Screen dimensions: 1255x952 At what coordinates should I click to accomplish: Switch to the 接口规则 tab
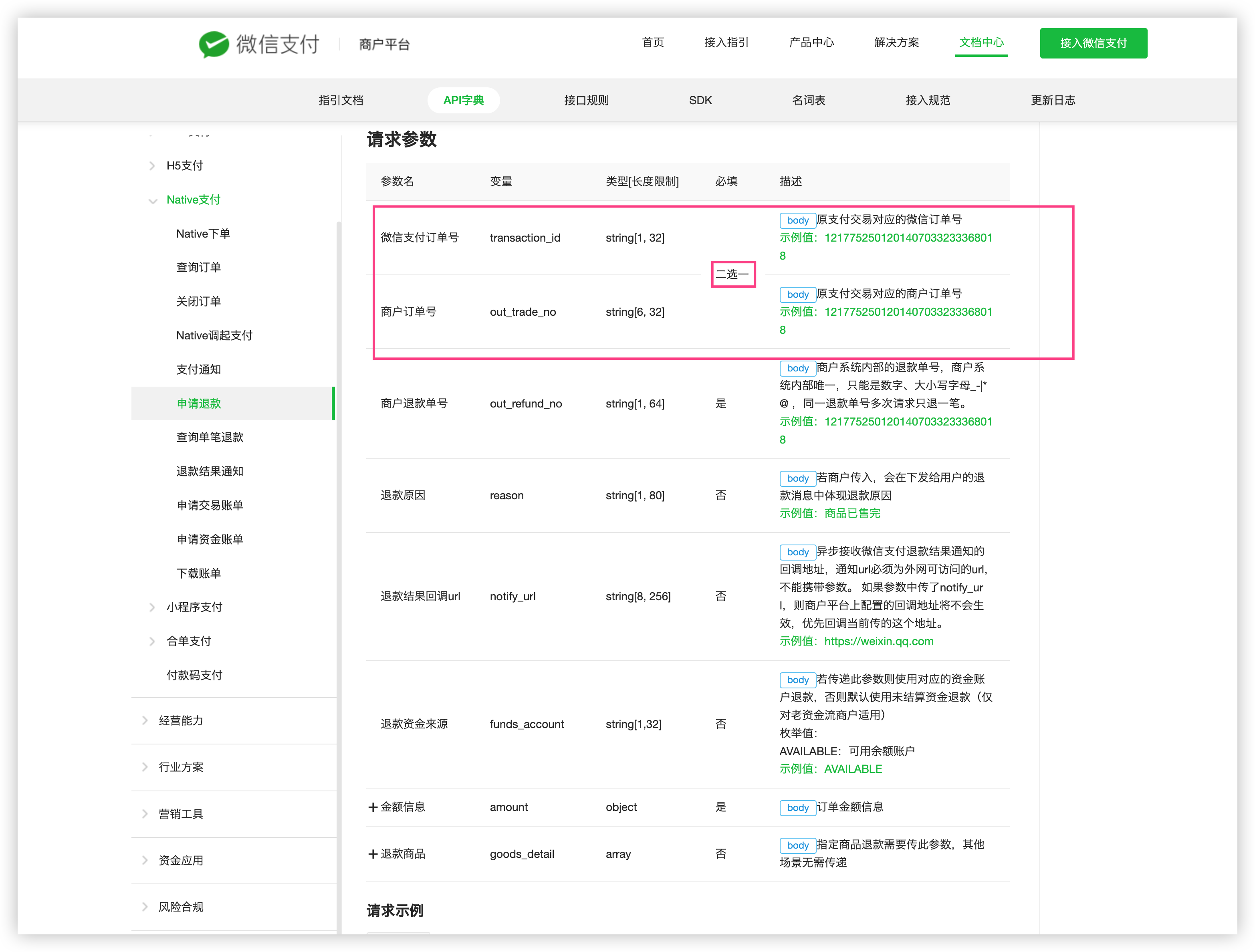click(x=586, y=101)
